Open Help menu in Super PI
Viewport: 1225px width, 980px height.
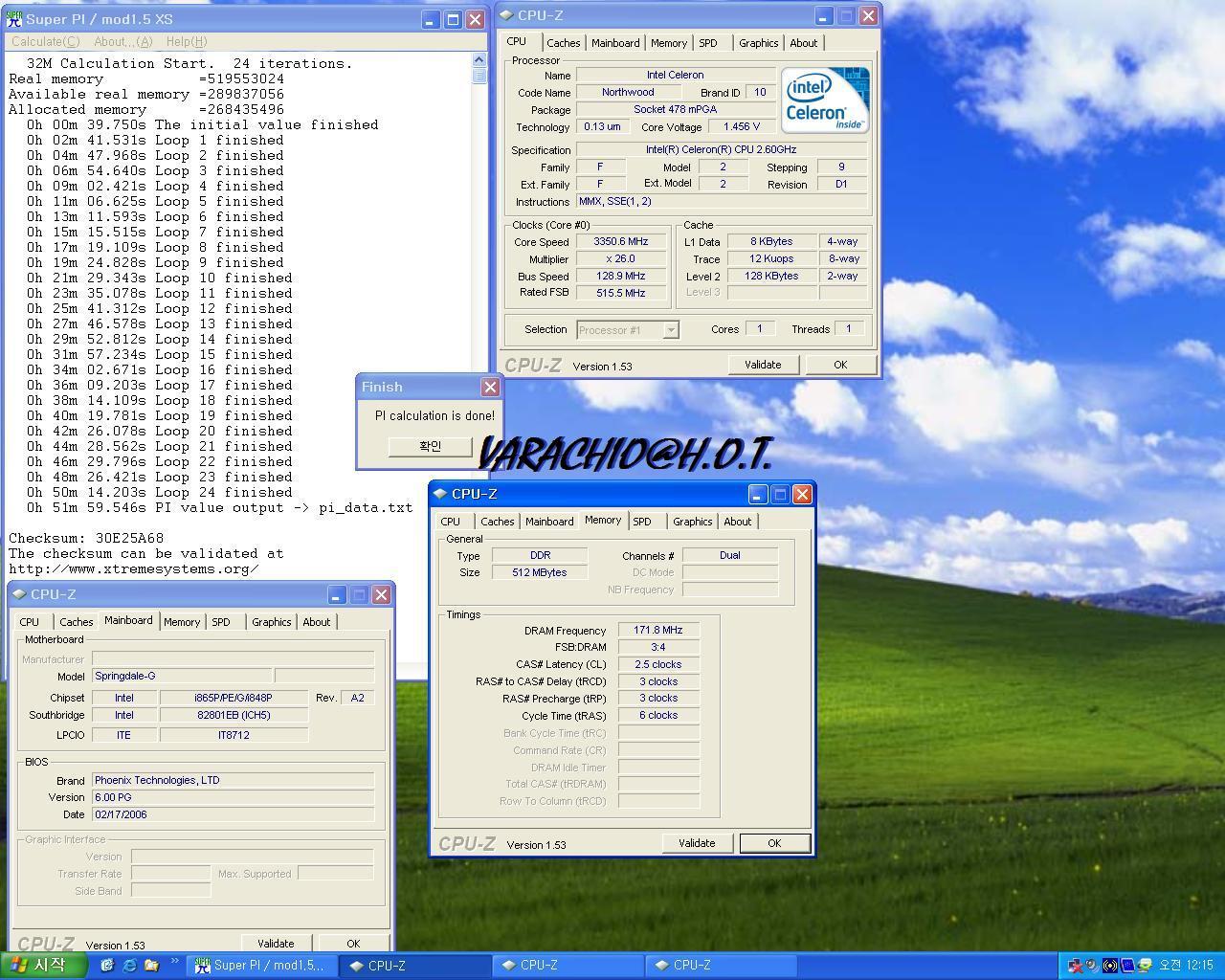187,41
